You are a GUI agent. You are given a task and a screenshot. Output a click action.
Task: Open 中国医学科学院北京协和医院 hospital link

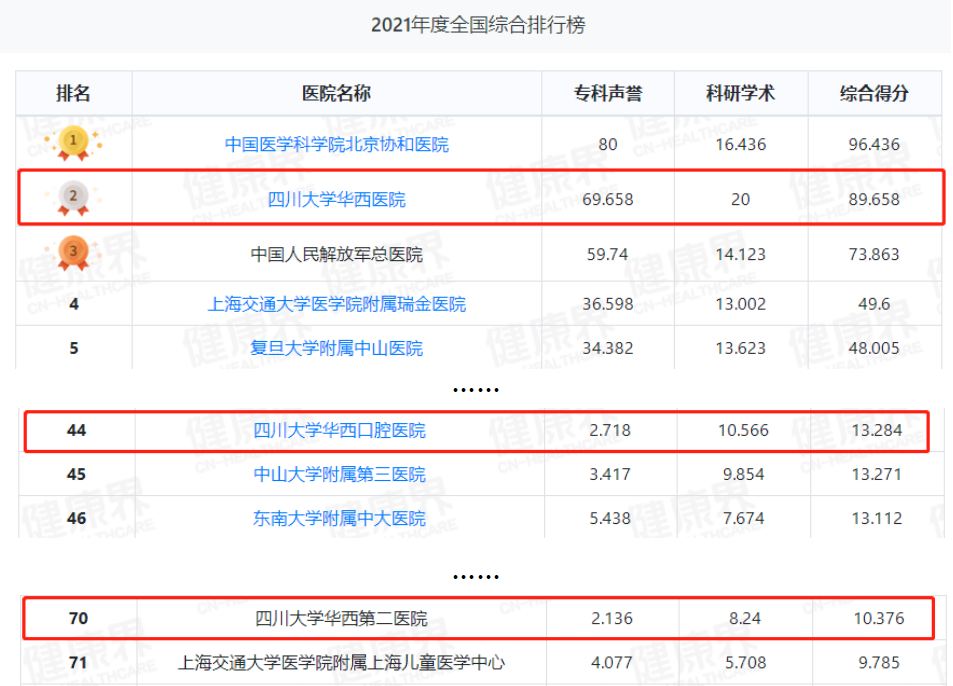click(336, 144)
